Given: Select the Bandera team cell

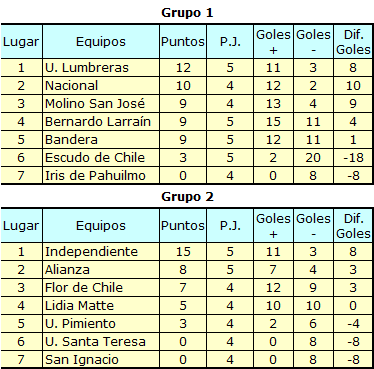Looking at the screenshot, I should click(101, 140).
